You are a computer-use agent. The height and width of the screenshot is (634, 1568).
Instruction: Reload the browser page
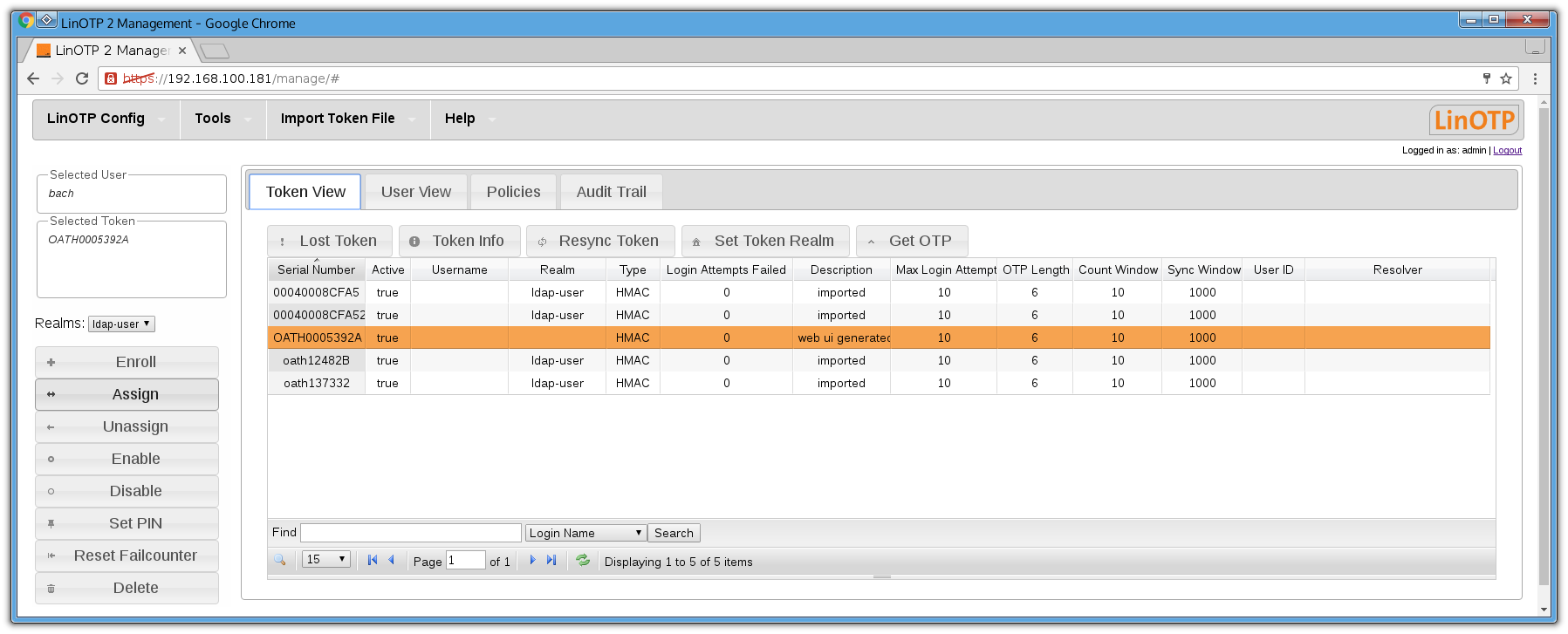coord(82,78)
